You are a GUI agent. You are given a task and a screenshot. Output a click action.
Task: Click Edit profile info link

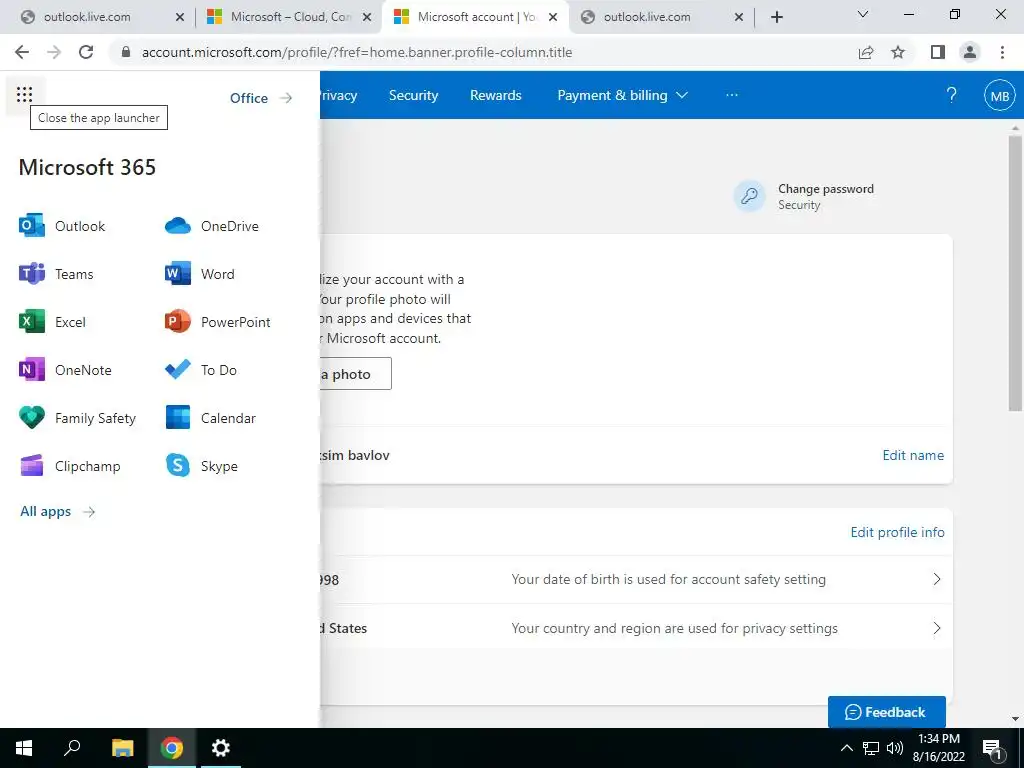897,532
